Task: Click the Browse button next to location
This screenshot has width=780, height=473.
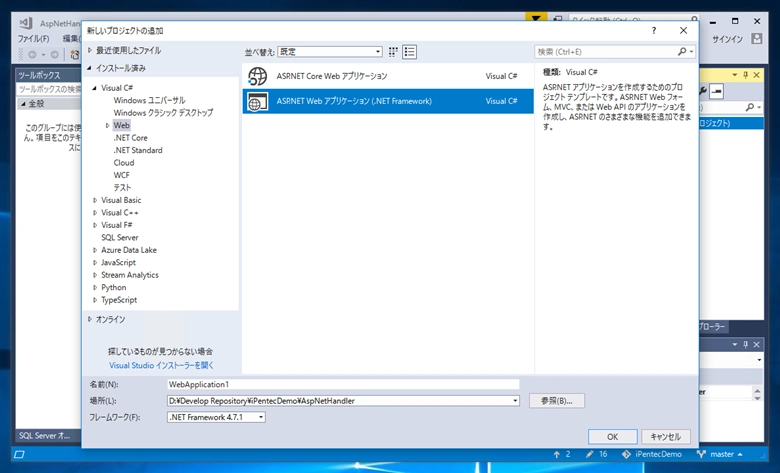Action: point(557,401)
